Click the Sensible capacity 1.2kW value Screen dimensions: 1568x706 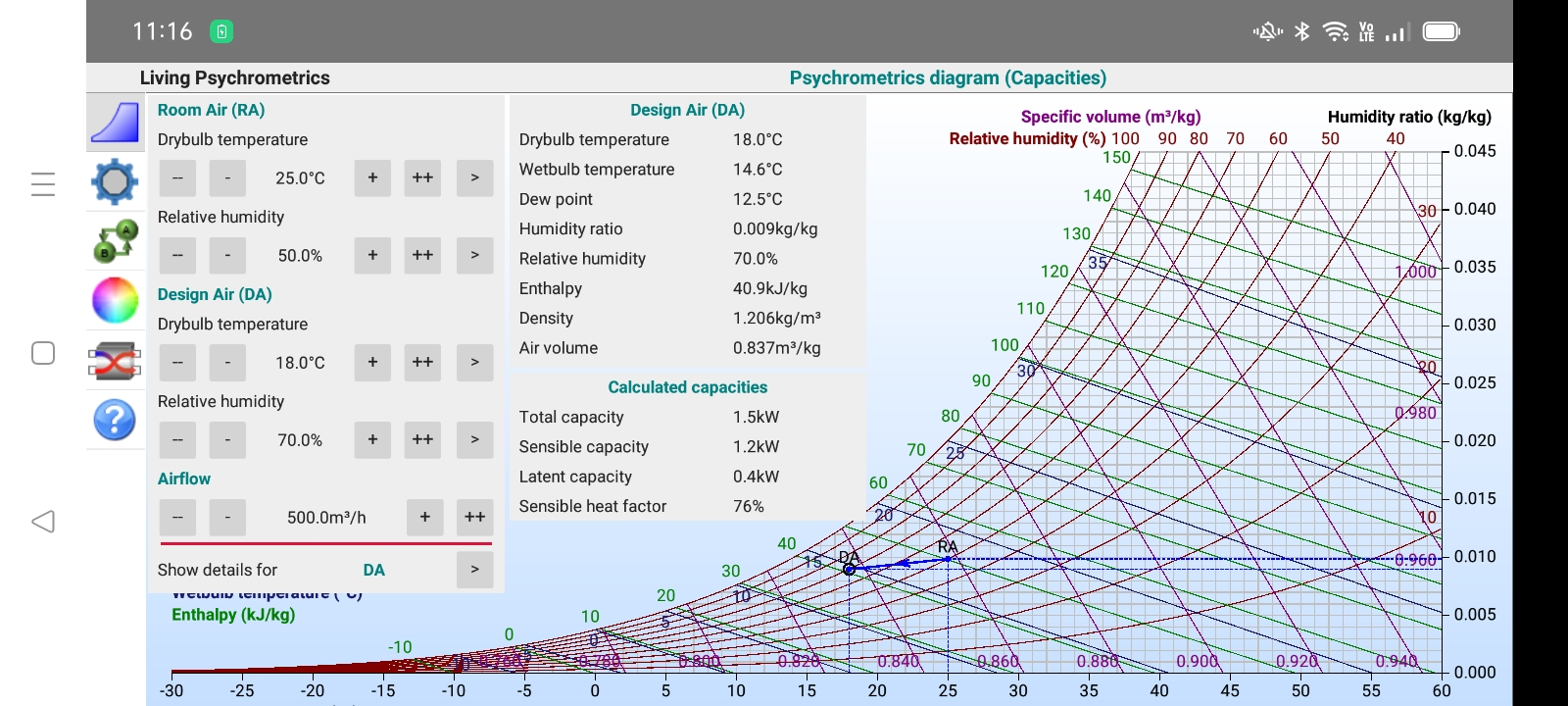[757, 446]
